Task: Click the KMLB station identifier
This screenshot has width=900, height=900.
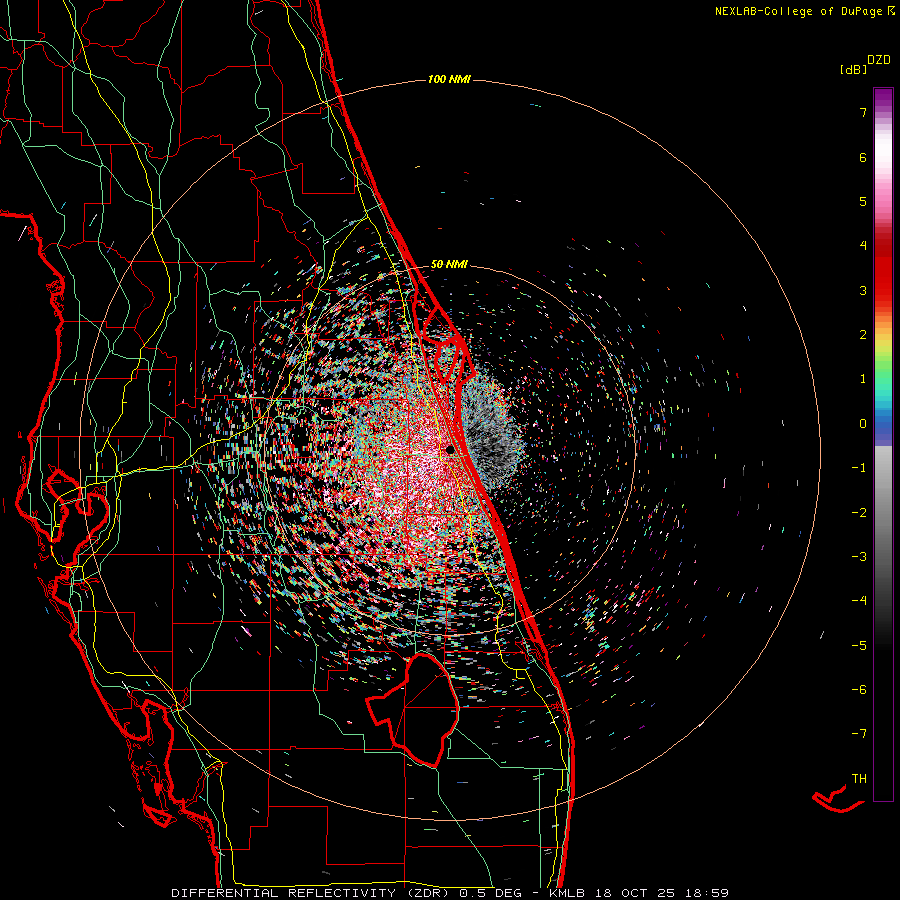Action: 568,893
